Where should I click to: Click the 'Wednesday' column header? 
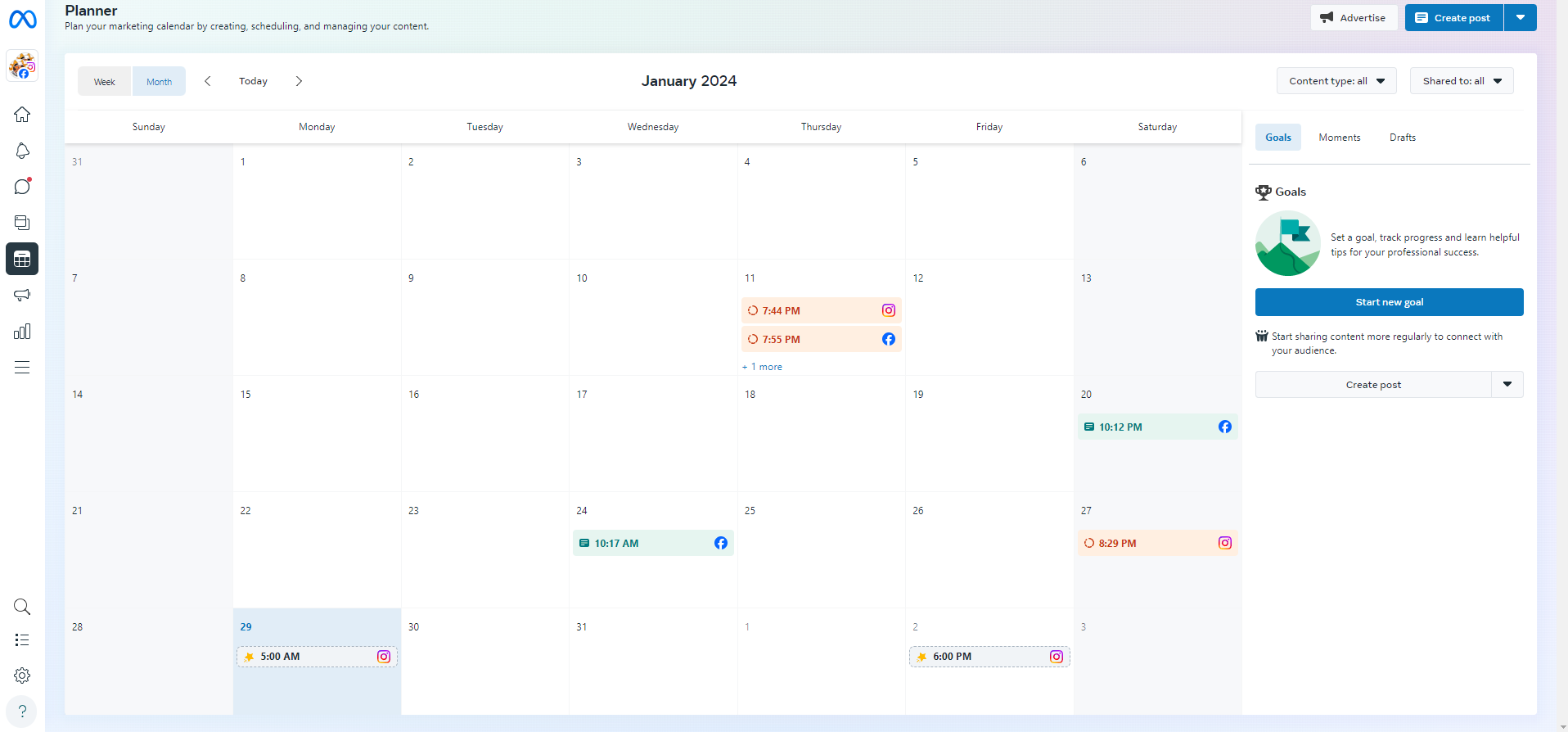(653, 127)
